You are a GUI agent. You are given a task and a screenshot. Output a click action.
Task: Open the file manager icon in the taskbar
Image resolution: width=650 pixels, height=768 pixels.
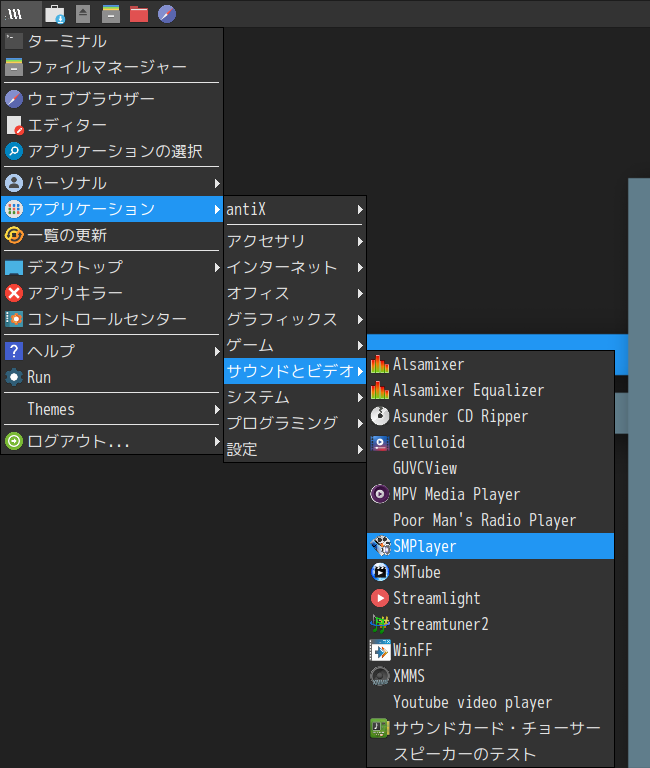click(111, 14)
